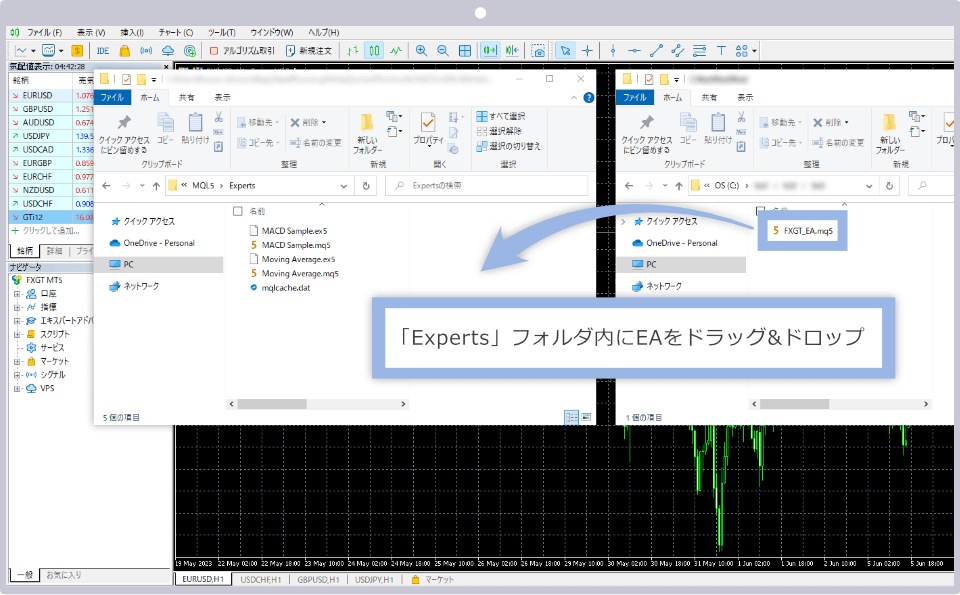Viewport: 960px width, 595px height.
Task: Switch Experts window to details view
Action: point(571,417)
